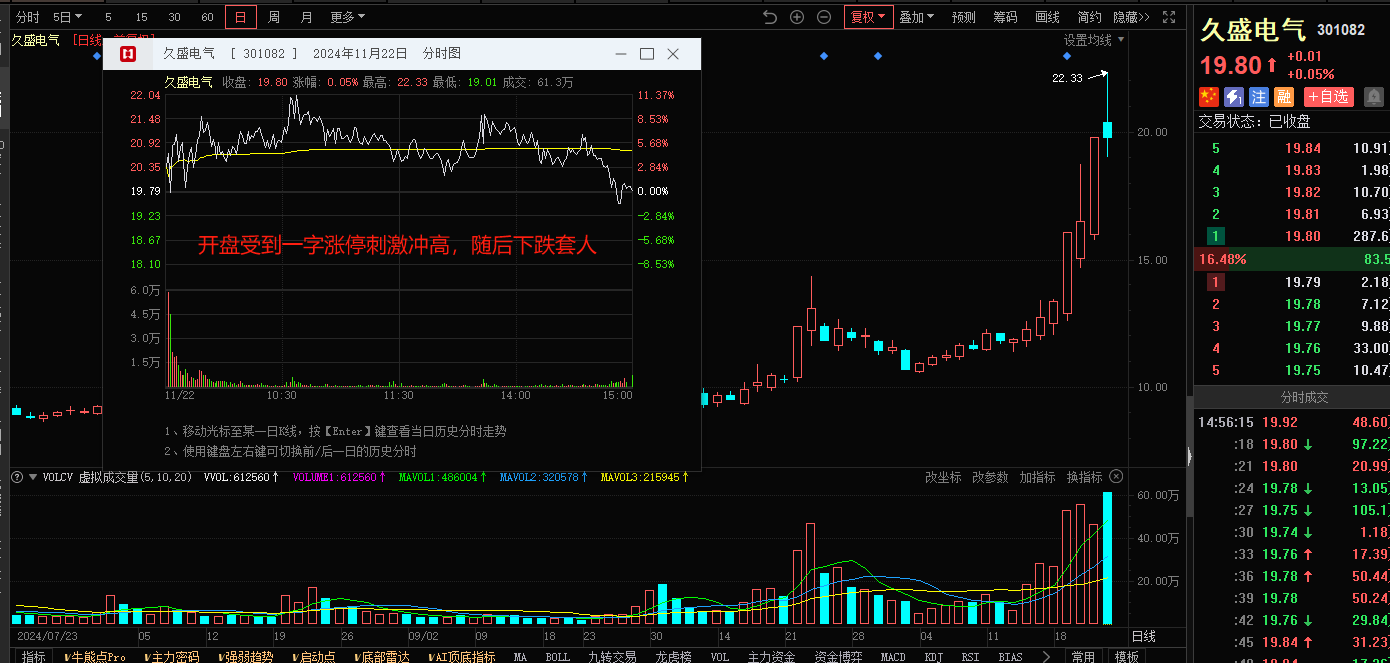Select the MACD indicator tab
This screenshot has height=663, width=1390.
click(893, 656)
